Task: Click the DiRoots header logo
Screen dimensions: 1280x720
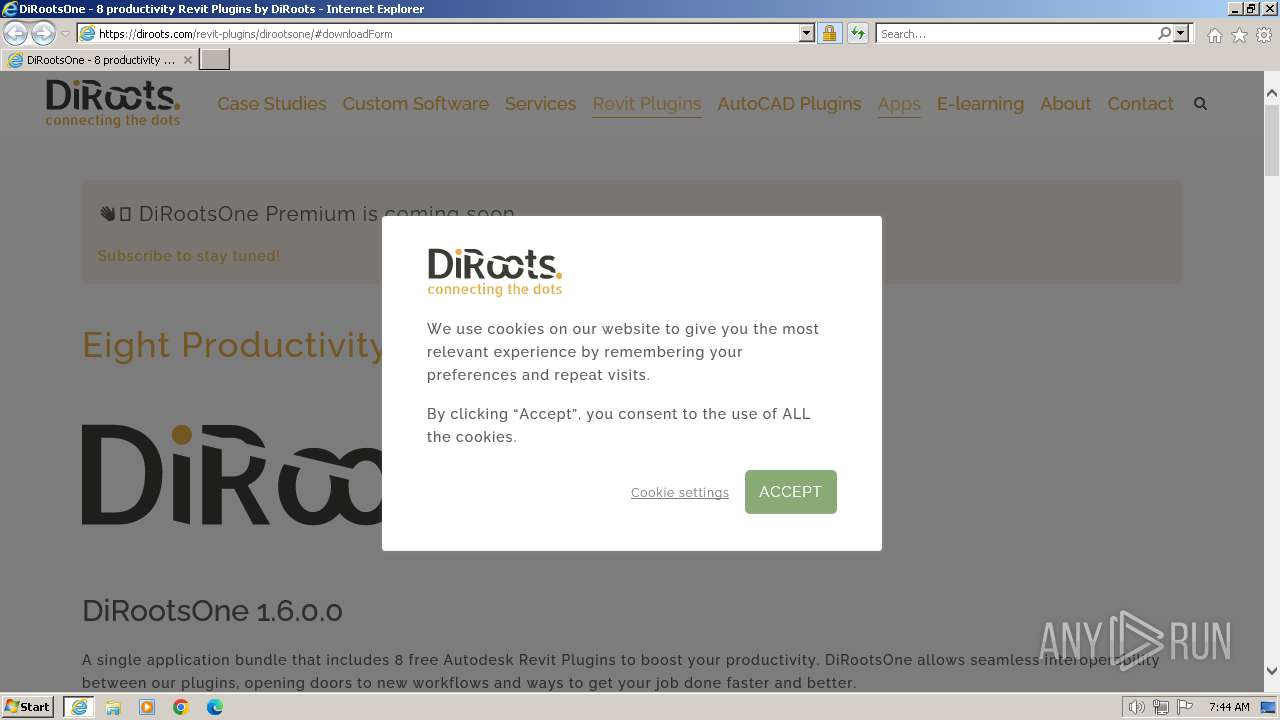Action: pos(113,103)
